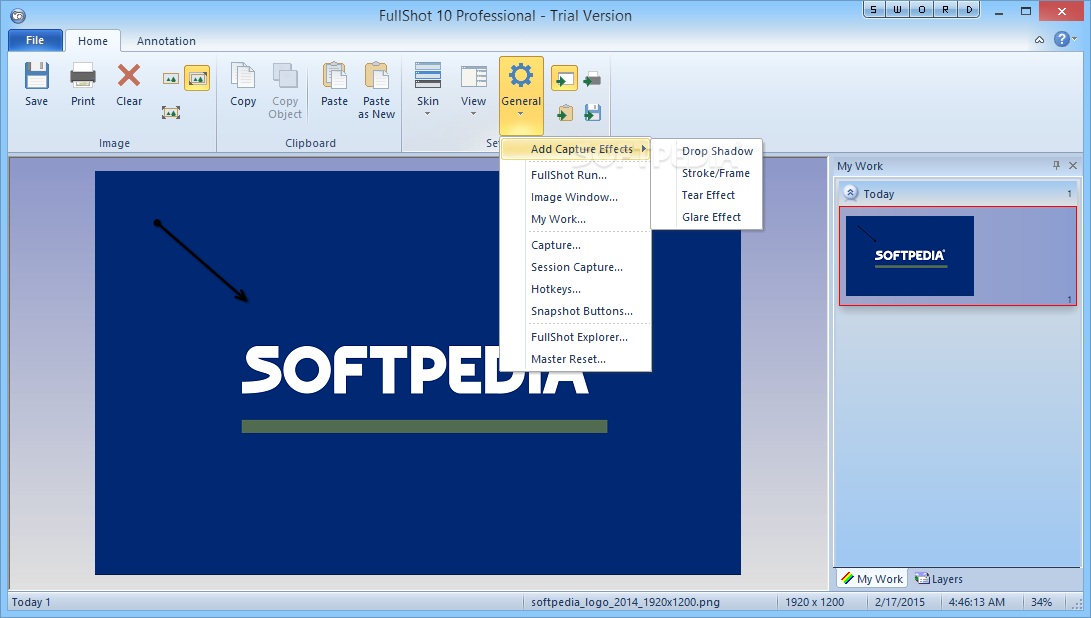Image resolution: width=1091 pixels, height=618 pixels.
Task: Print the current image
Action: pos(83,84)
